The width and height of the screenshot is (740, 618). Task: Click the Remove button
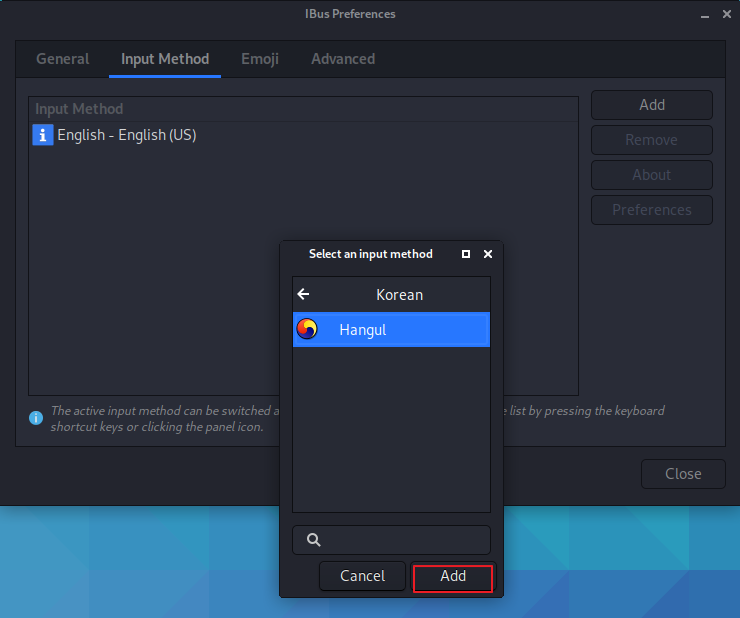point(652,140)
